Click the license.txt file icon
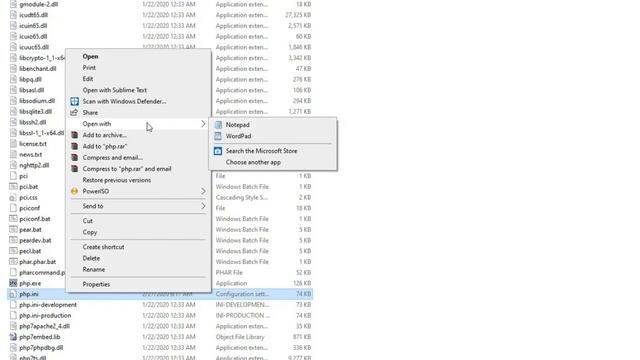Screen dimensions: 640x360 pos(13,144)
